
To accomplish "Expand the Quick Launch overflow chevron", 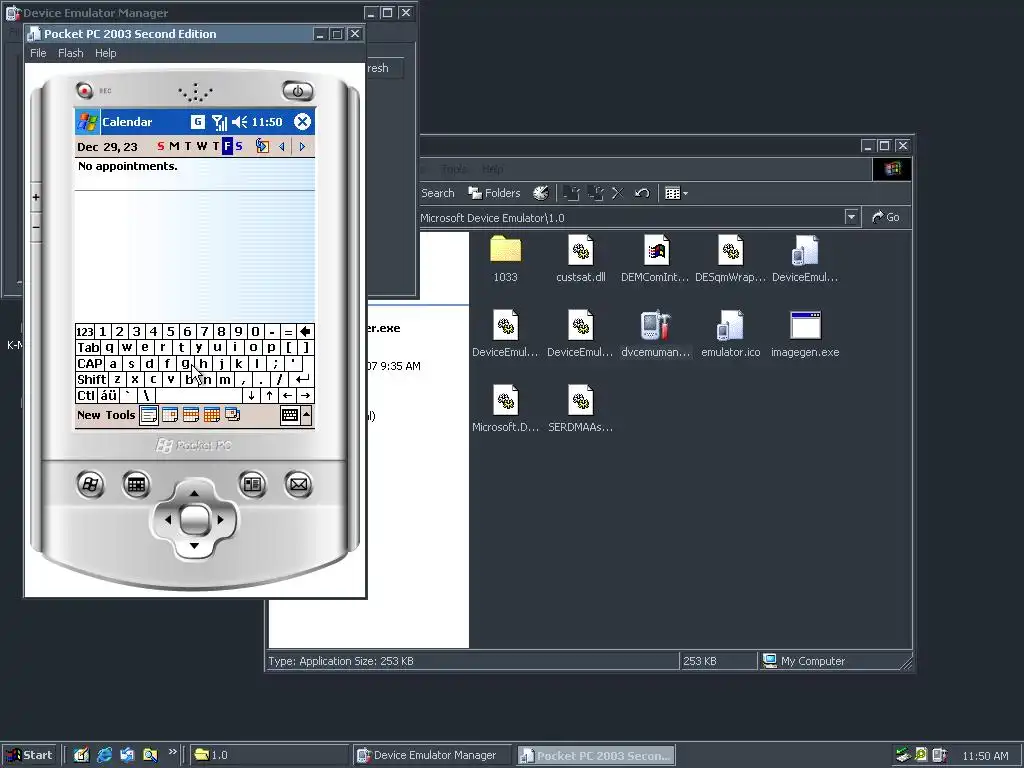I will pos(172,752).
